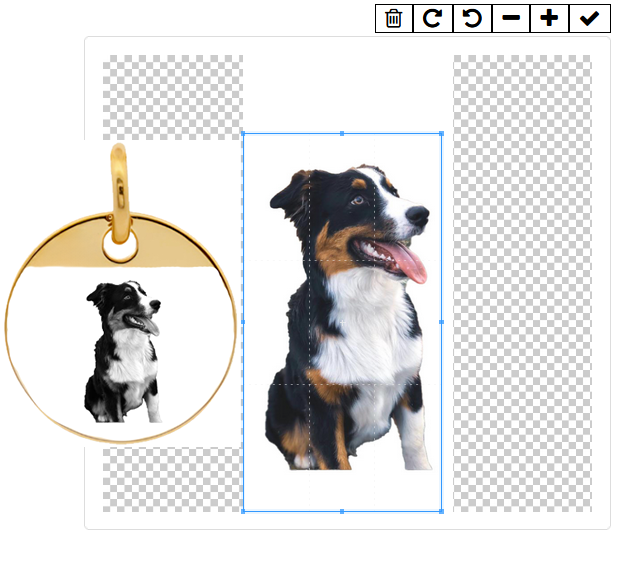Click the top-left checkerboard transparent area

point(172,96)
